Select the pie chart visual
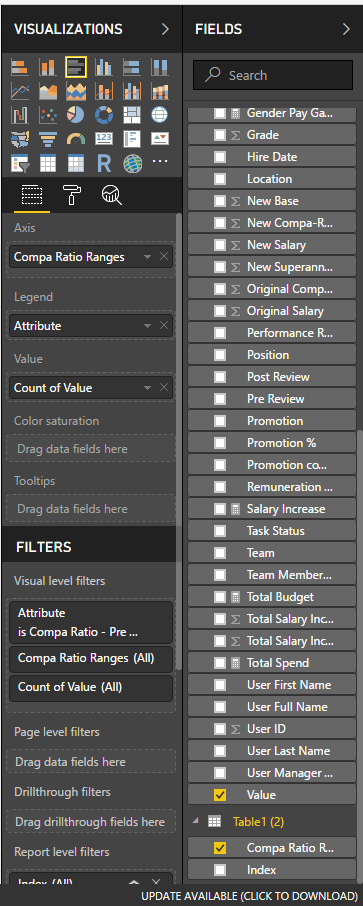This screenshot has width=363, height=906. pyautogui.click(x=76, y=115)
